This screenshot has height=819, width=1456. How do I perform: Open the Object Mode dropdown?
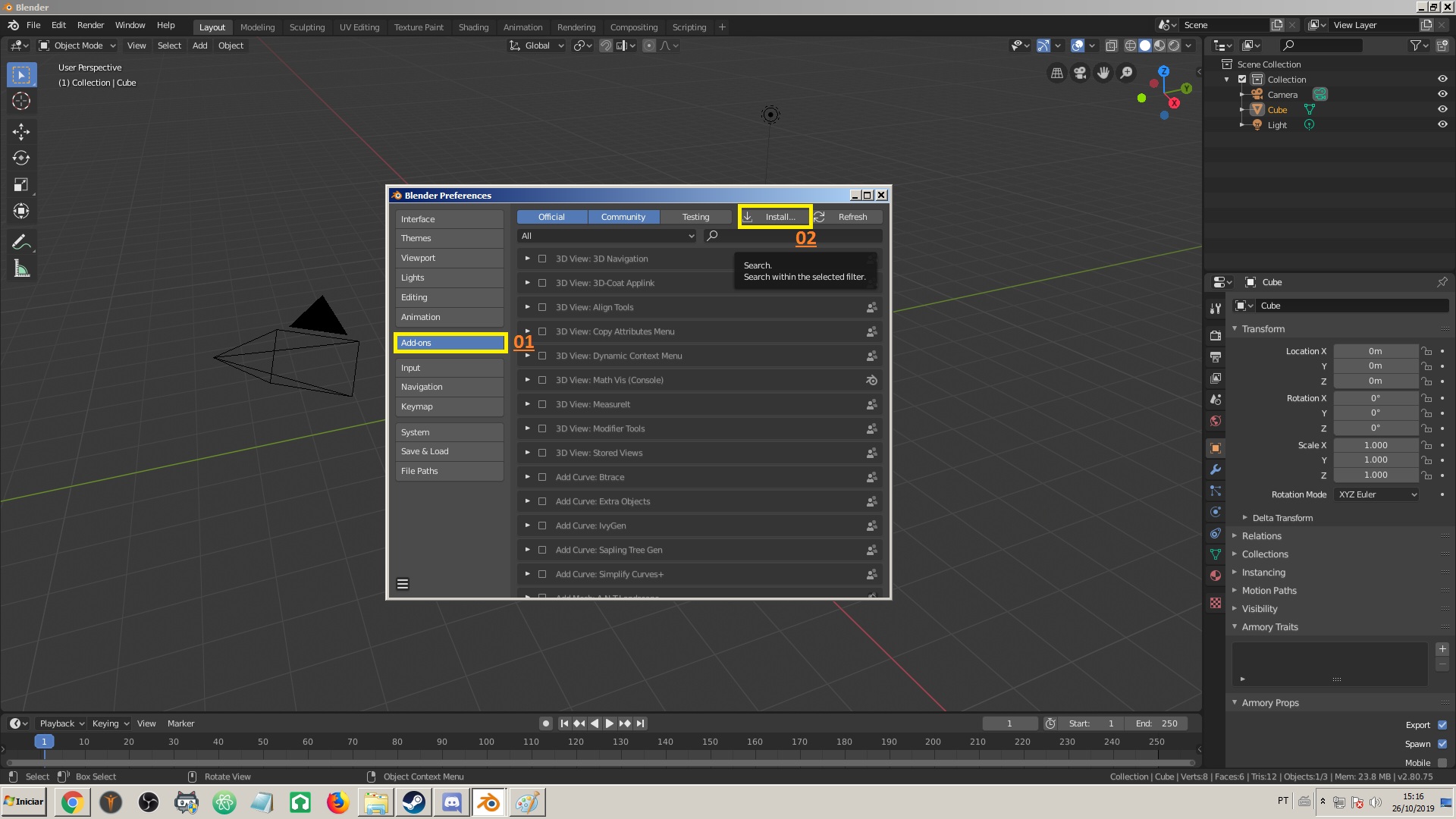coord(78,45)
